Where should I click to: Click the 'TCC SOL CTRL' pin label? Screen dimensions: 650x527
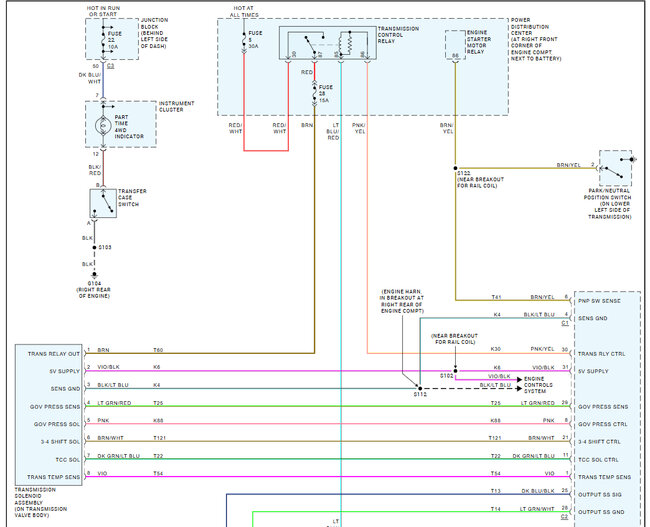pyautogui.click(x=598, y=459)
